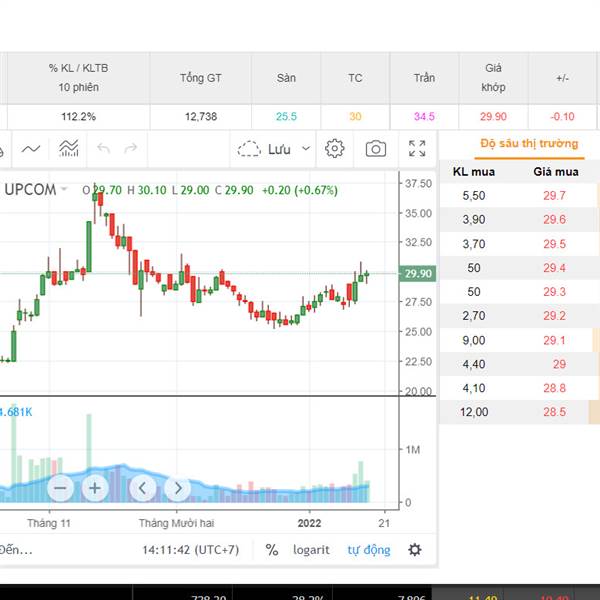Take a chart snapshot with camera icon
Image resolution: width=600 pixels, height=600 pixels.
point(376,149)
